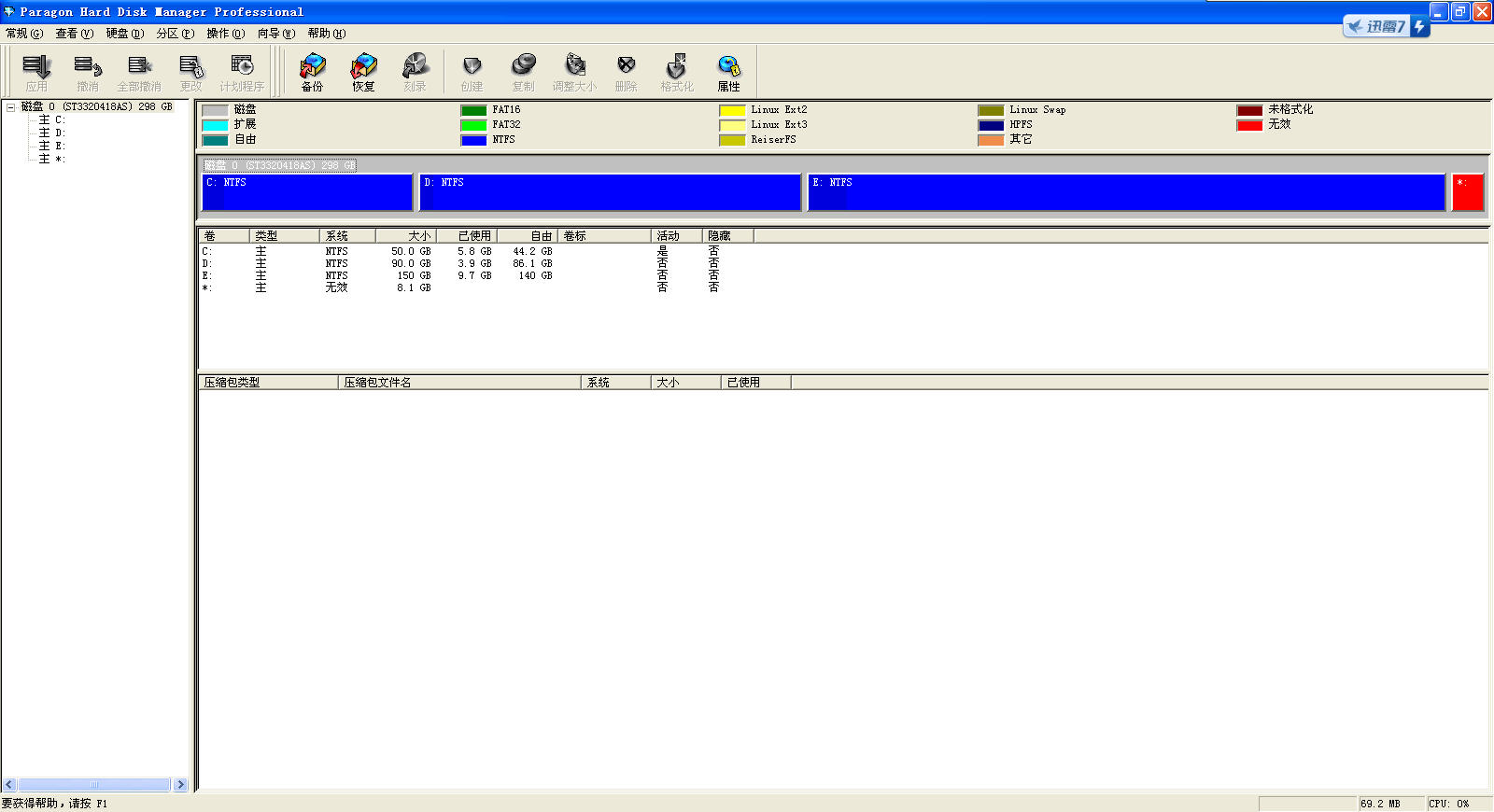1494x812 pixels.
Task: Select the red invalid partition block
Action: 1467,192
